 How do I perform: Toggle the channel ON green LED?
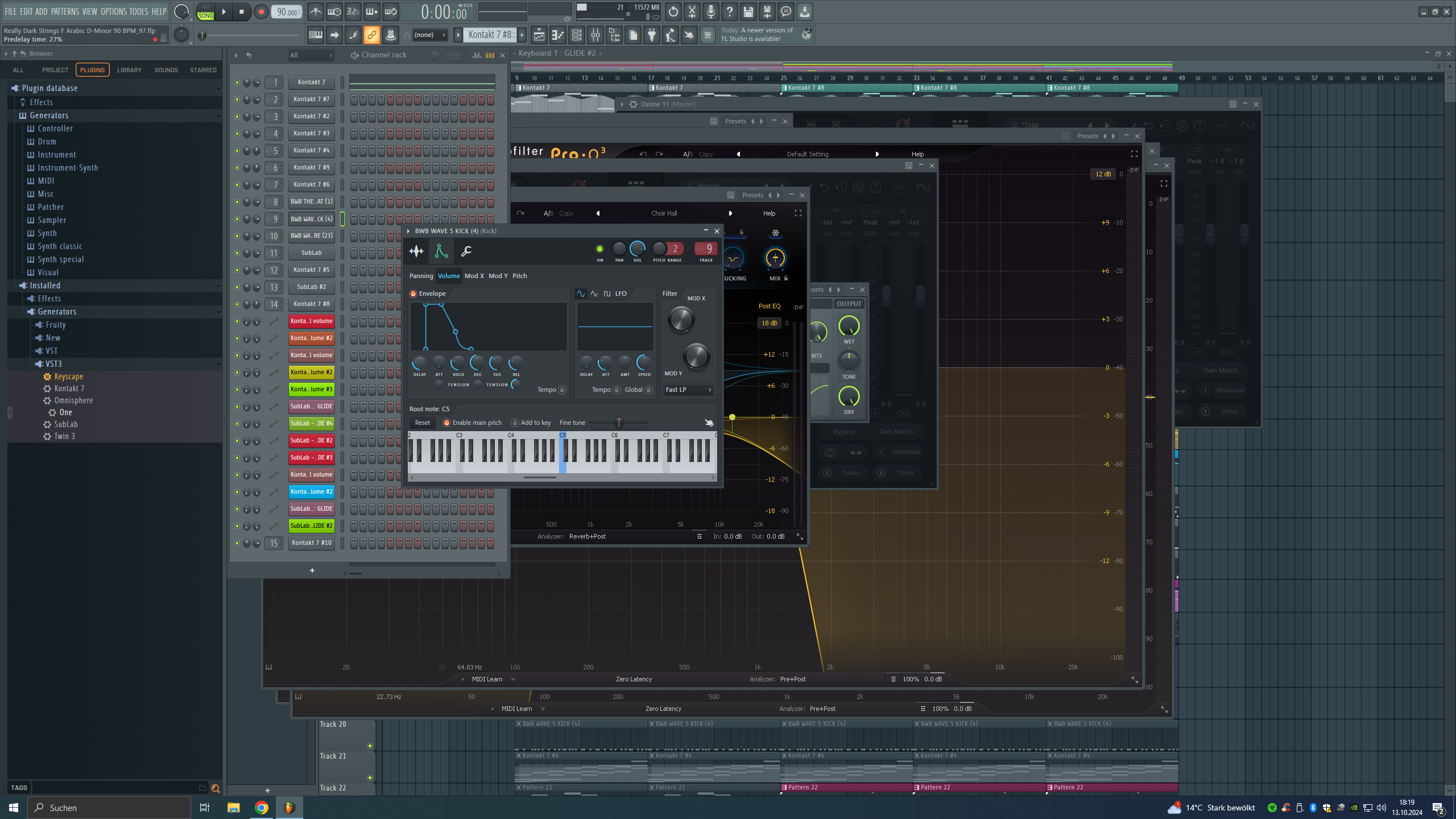click(599, 249)
